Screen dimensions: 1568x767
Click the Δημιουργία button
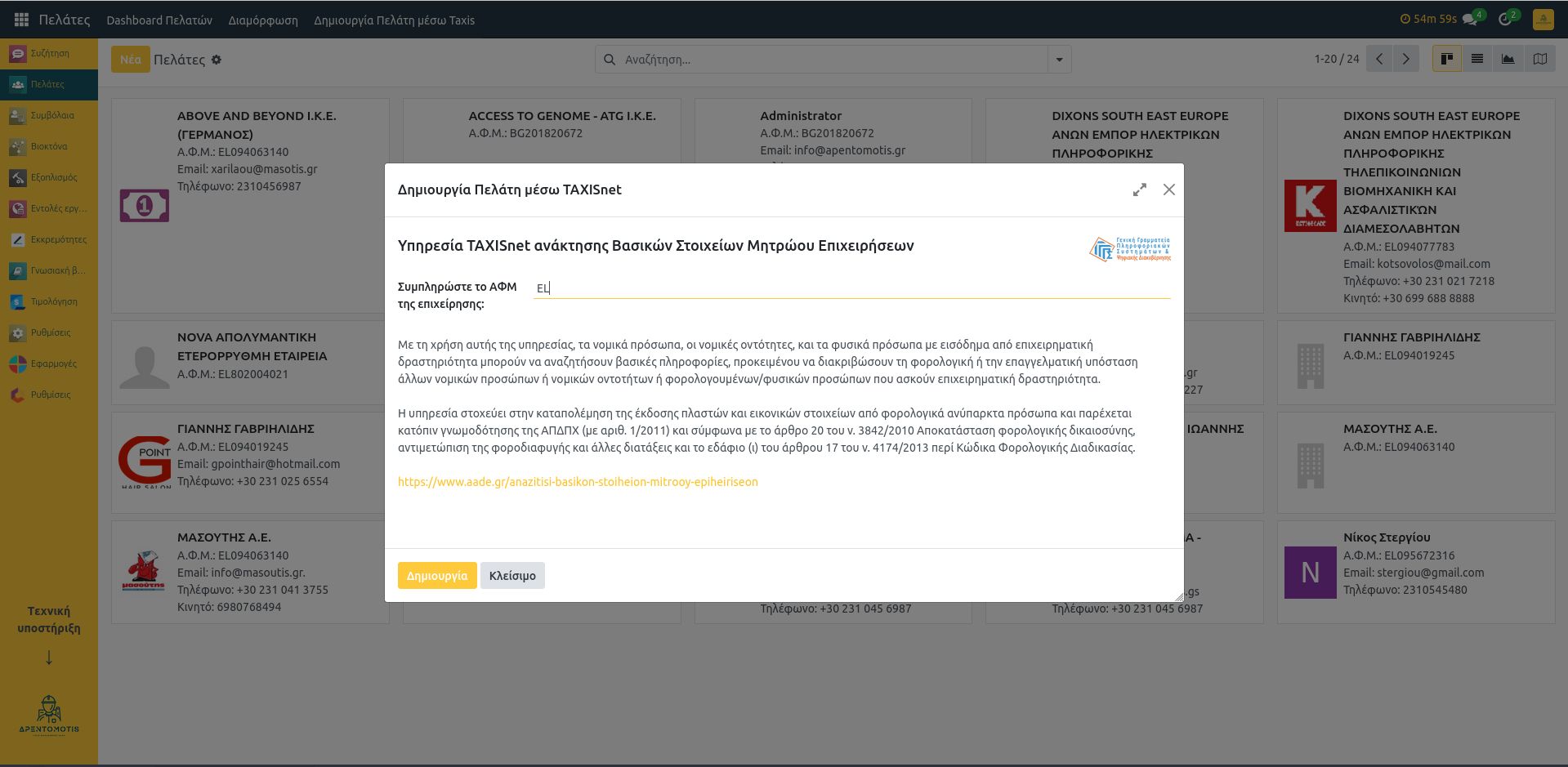pos(437,576)
